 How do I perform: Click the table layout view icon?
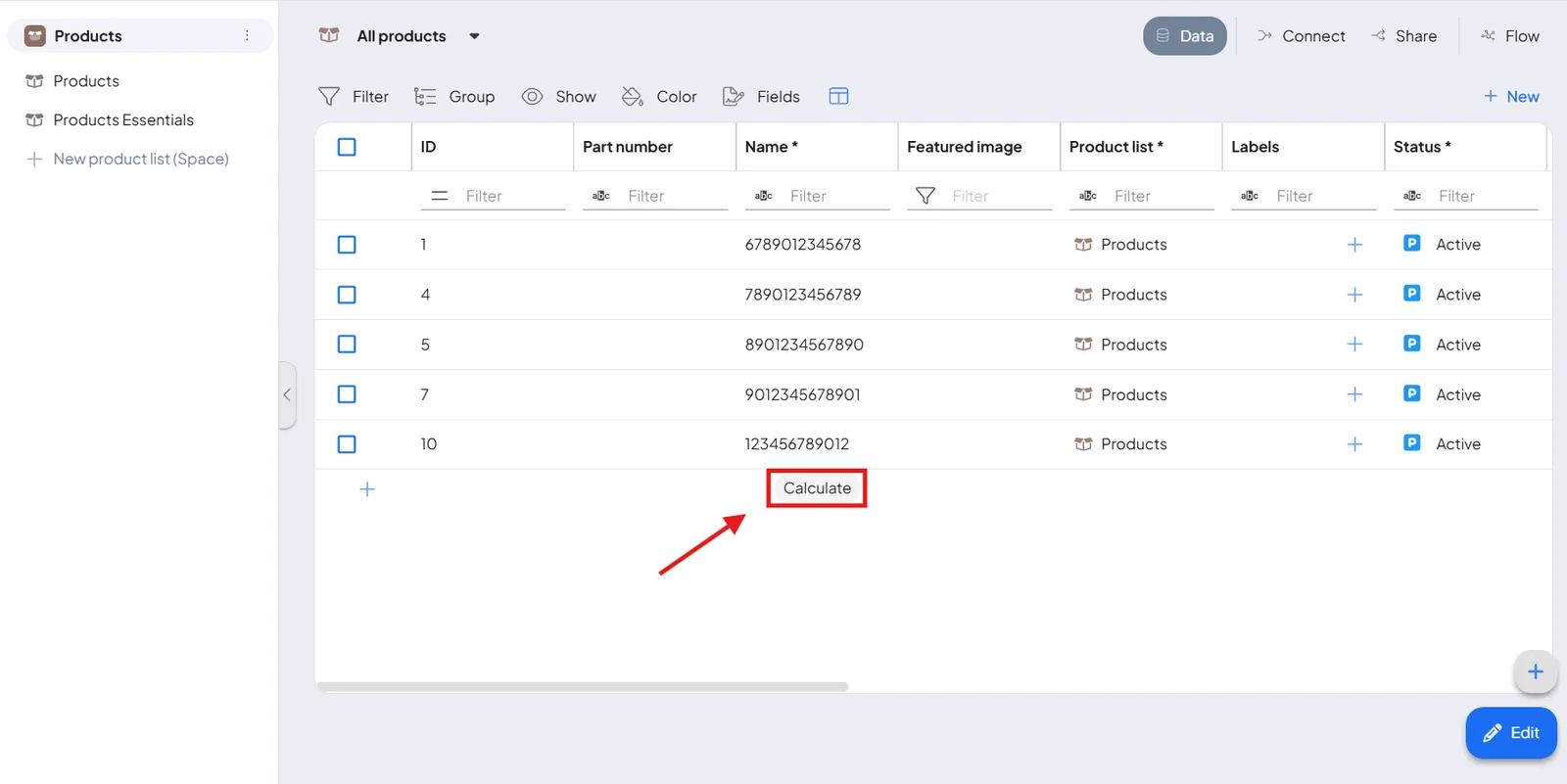[x=838, y=96]
